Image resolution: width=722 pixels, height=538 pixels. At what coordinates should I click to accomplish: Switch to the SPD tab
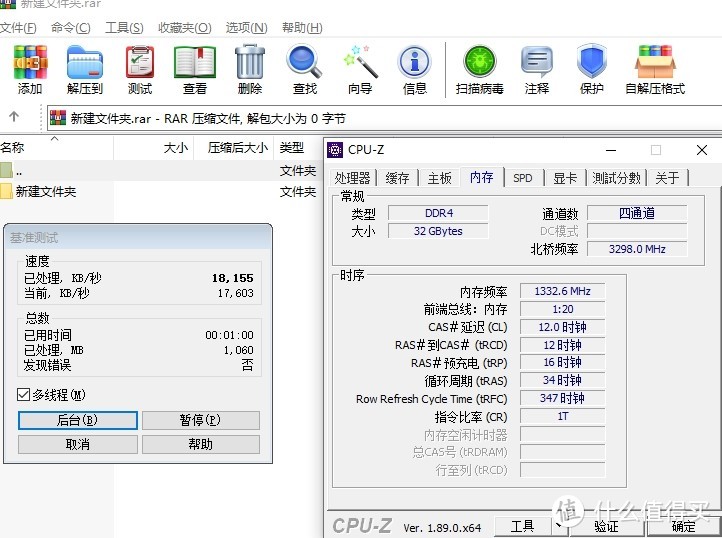click(x=523, y=178)
